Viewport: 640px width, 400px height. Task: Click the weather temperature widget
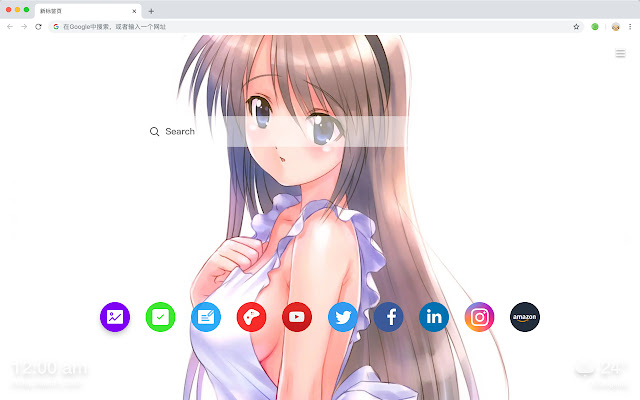pyautogui.click(x=601, y=369)
